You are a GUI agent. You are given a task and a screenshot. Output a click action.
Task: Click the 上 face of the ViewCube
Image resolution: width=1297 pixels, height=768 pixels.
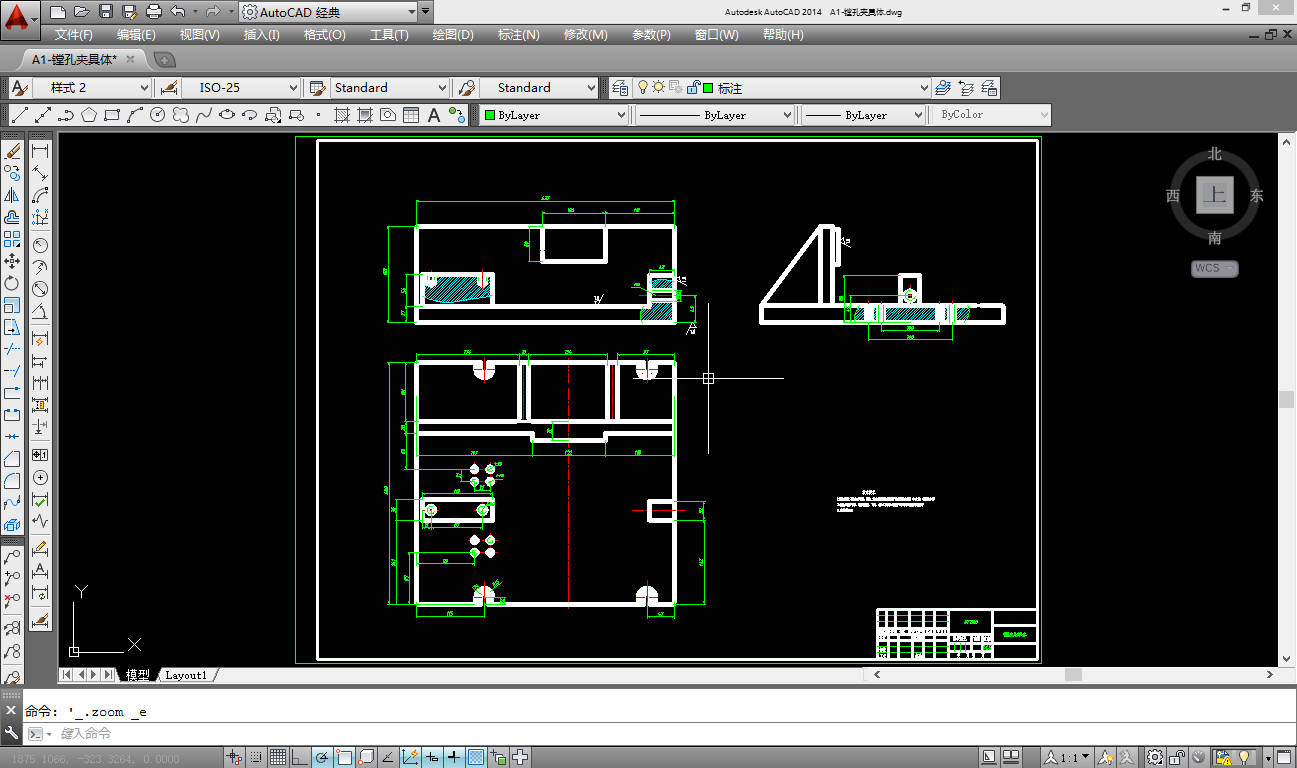click(x=1214, y=195)
